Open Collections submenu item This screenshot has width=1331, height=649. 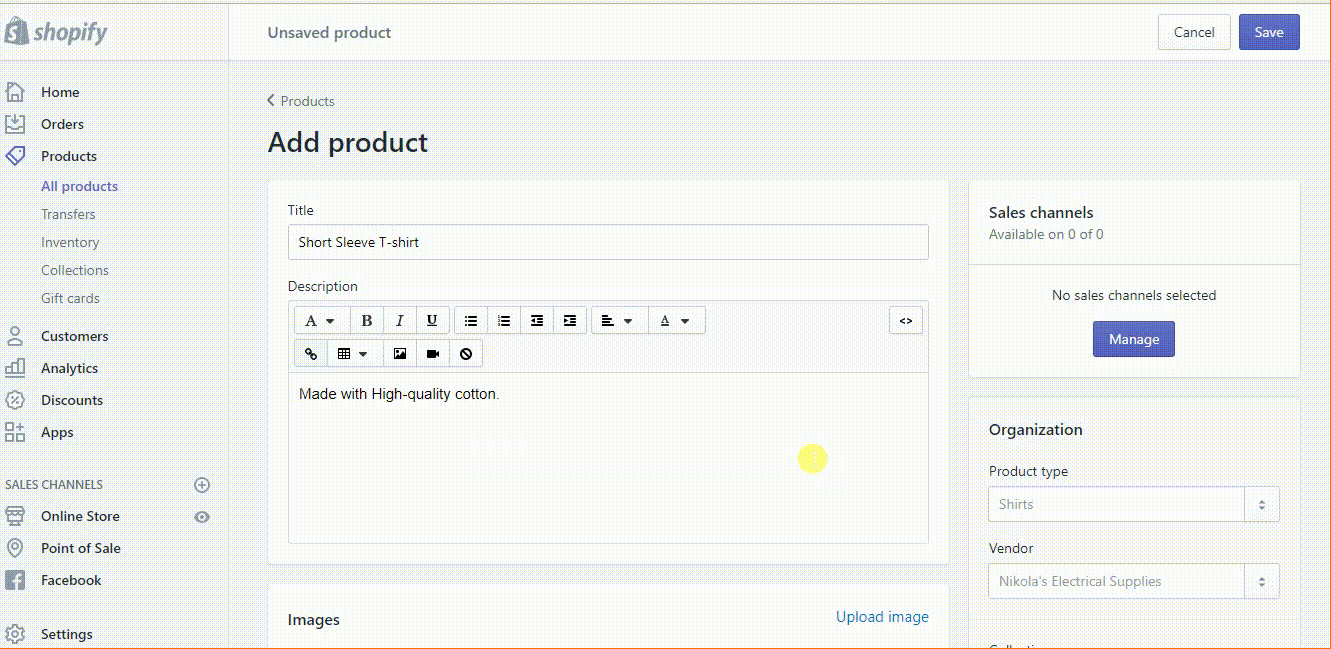[x=75, y=270]
